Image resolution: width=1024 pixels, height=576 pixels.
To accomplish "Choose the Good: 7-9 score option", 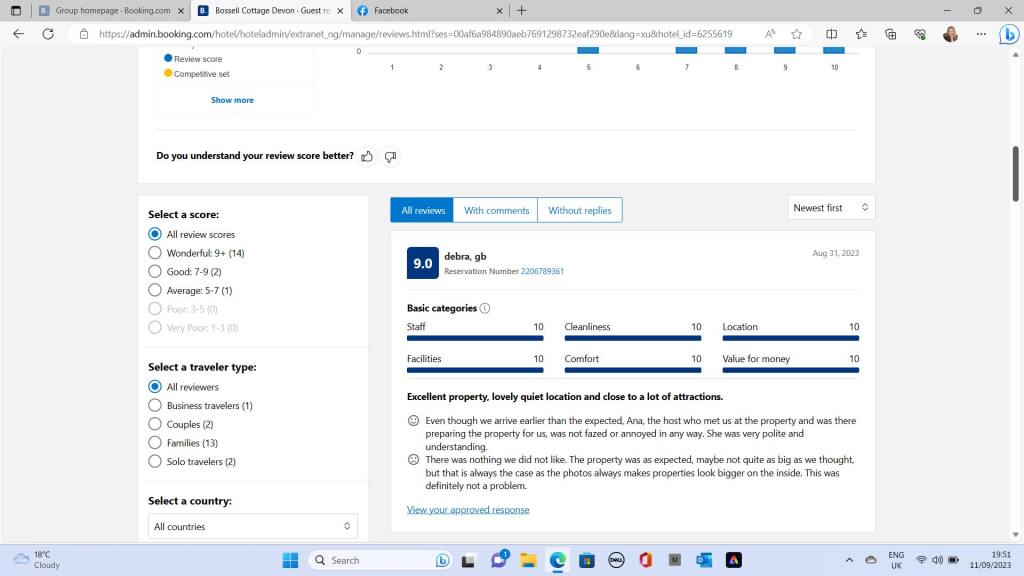I will (x=155, y=271).
